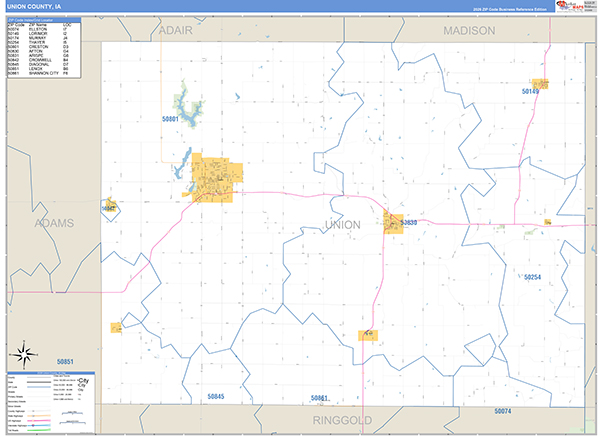The width and height of the screenshot is (600, 436).
Task: Select the ARISPE row in the index
Action: [x=38, y=56]
